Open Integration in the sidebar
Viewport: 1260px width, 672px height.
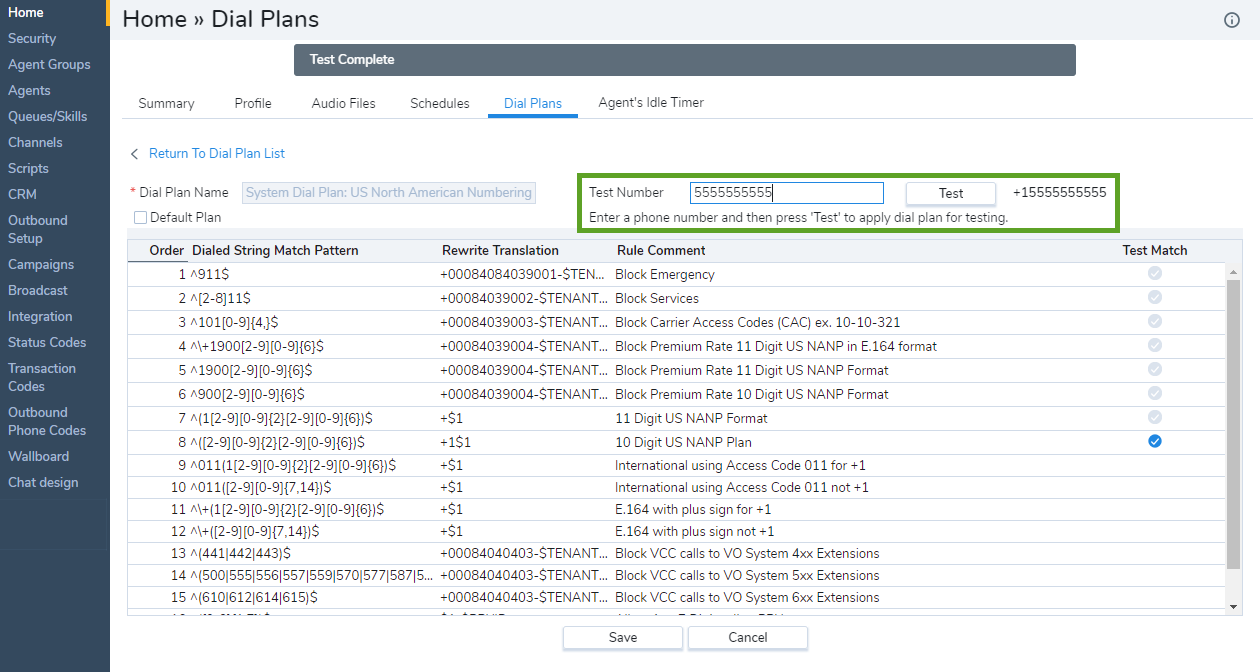pyautogui.click(x=40, y=316)
